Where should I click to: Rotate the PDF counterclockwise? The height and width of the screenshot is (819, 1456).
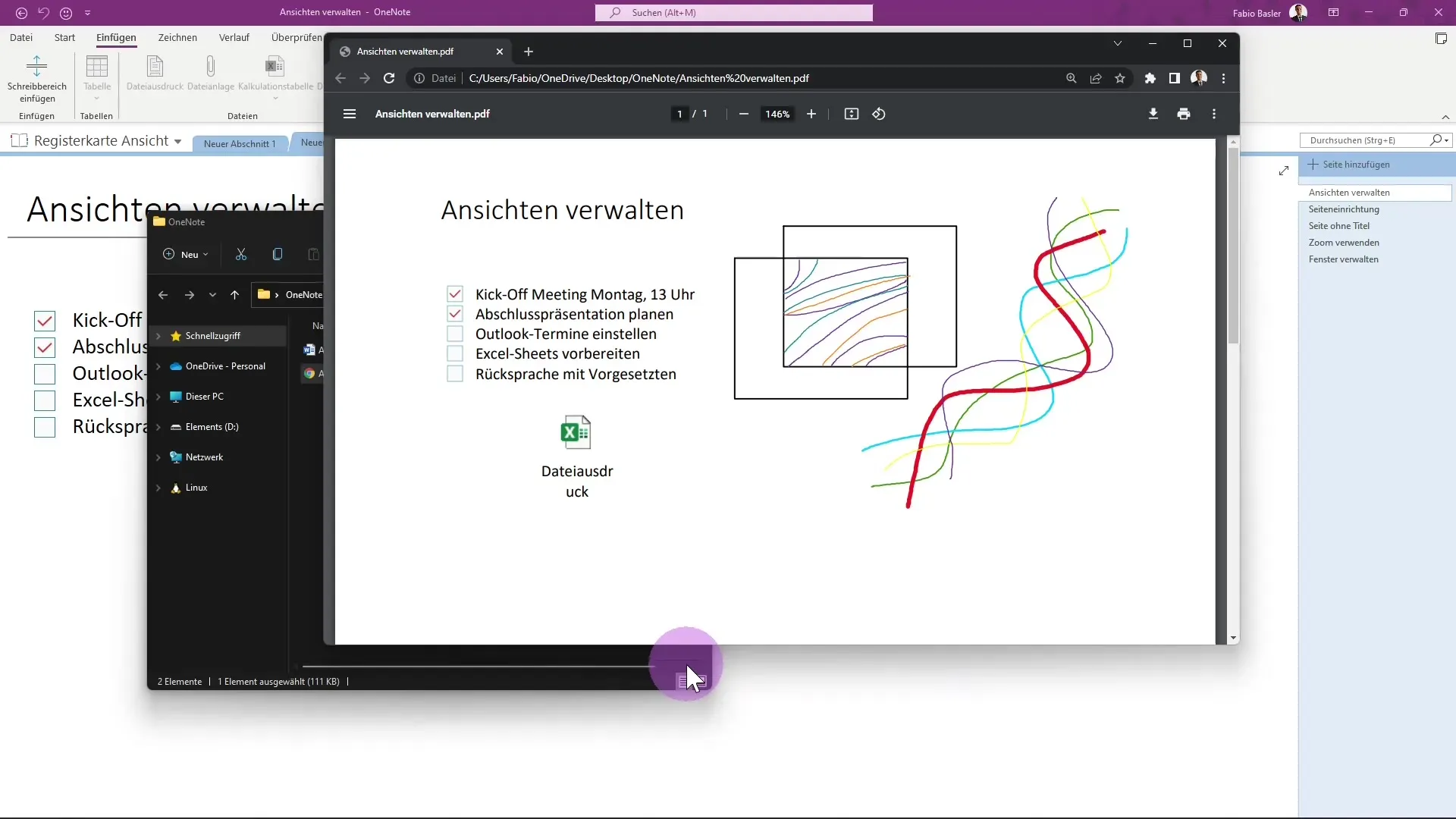[879, 114]
